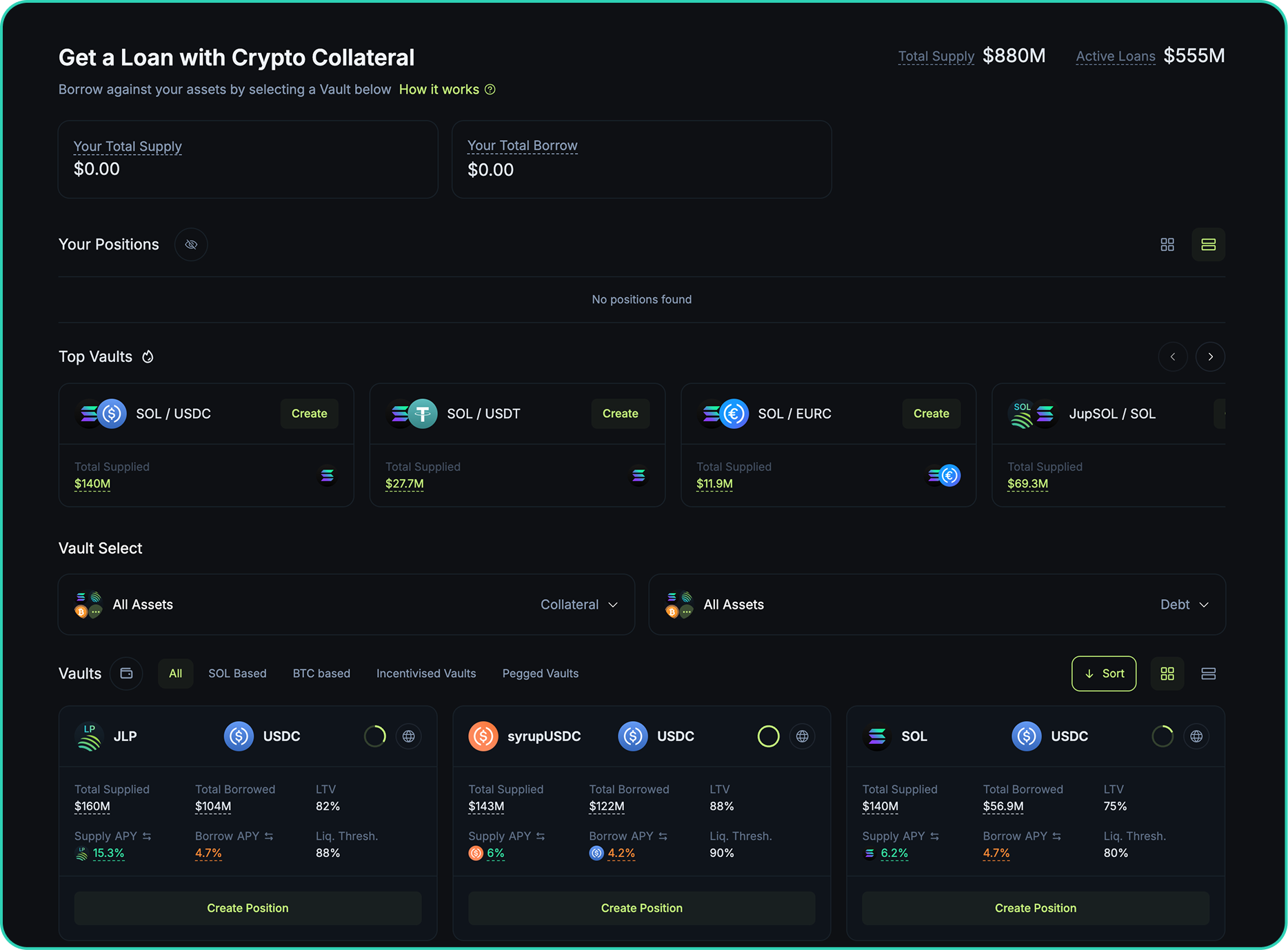Click the Supply APY swap arrows on JLP vault
This screenshot has width=1288, height=950.
[146, 836]
